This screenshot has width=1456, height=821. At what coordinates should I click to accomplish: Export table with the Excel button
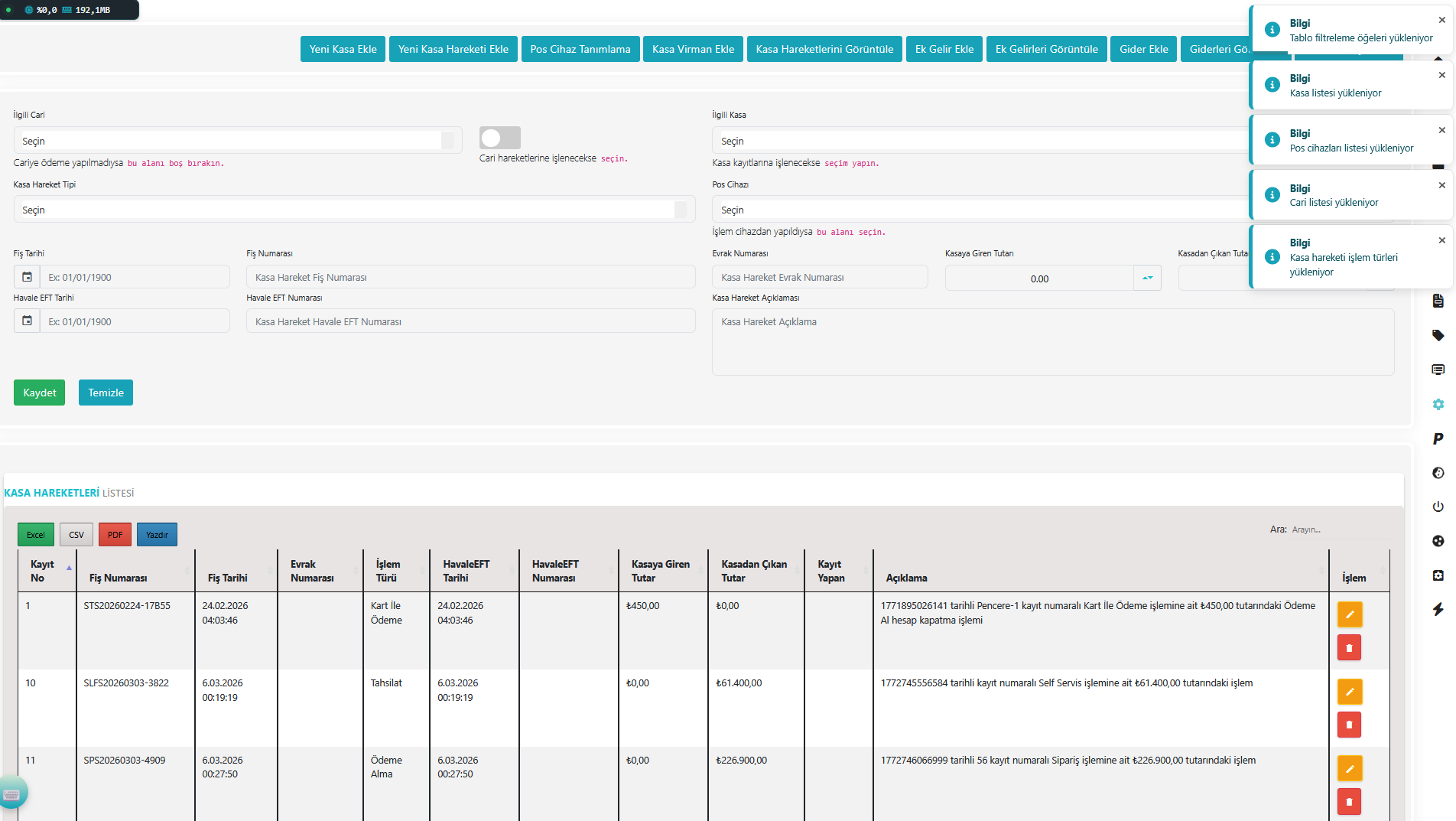coord(36,535)
